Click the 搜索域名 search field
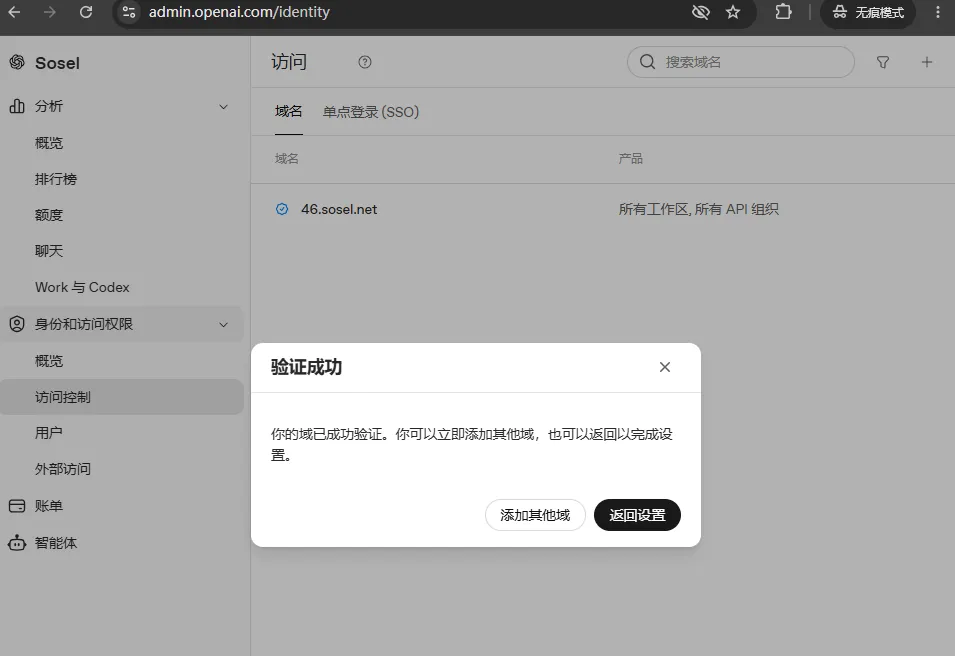 coord(741,62)
